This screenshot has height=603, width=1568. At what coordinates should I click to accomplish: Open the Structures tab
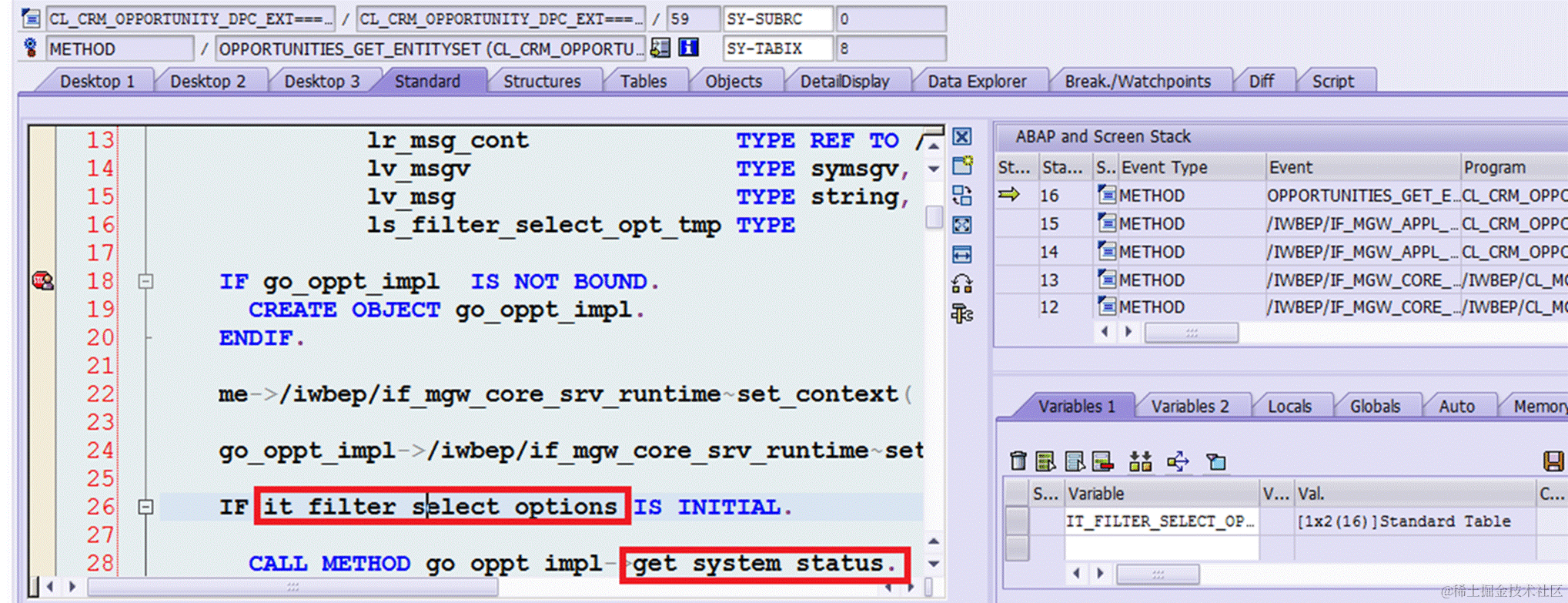tap(542, 81)
